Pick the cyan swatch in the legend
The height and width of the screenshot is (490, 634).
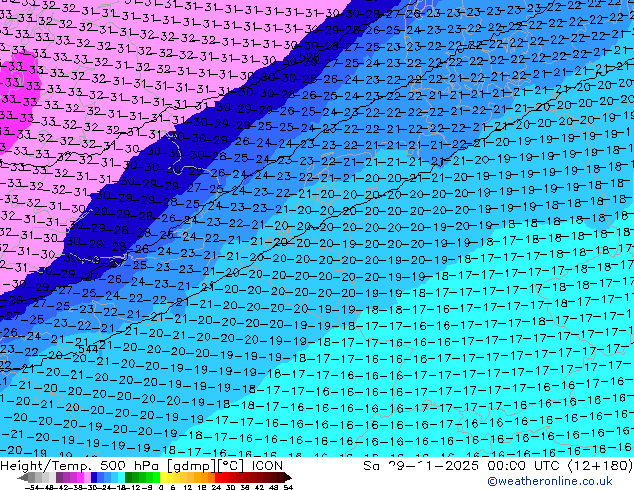click(121, 478)
